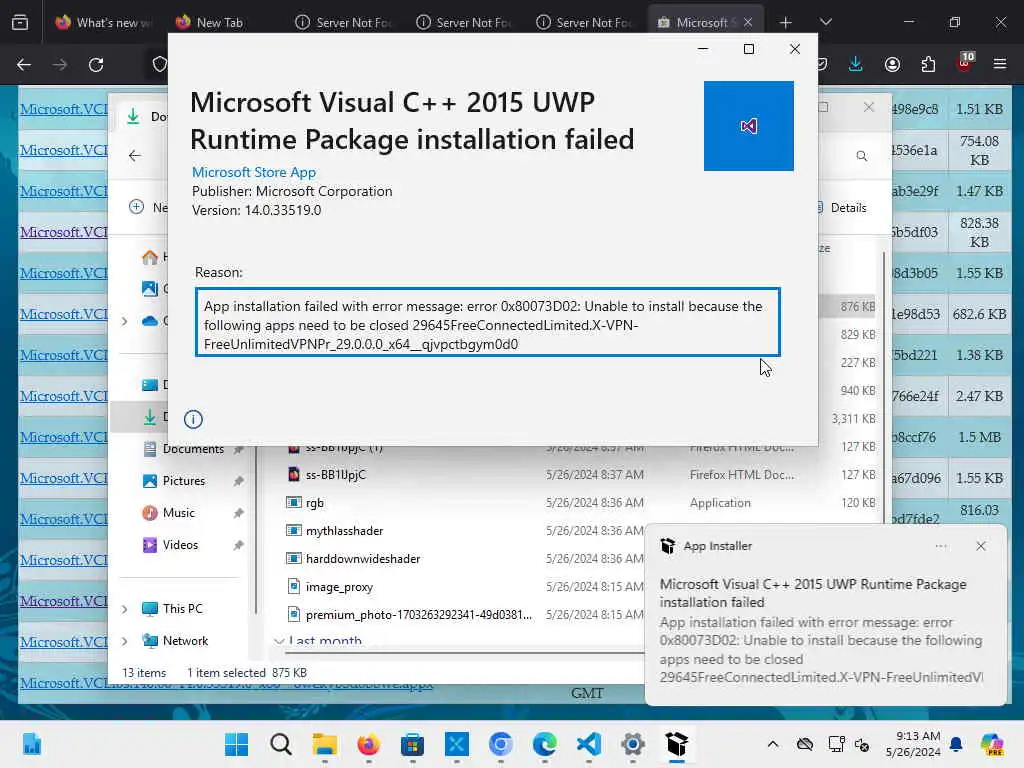Open Firefox View icon
1024x768 pixels.
pyautogui.click(x=20, y=22)
